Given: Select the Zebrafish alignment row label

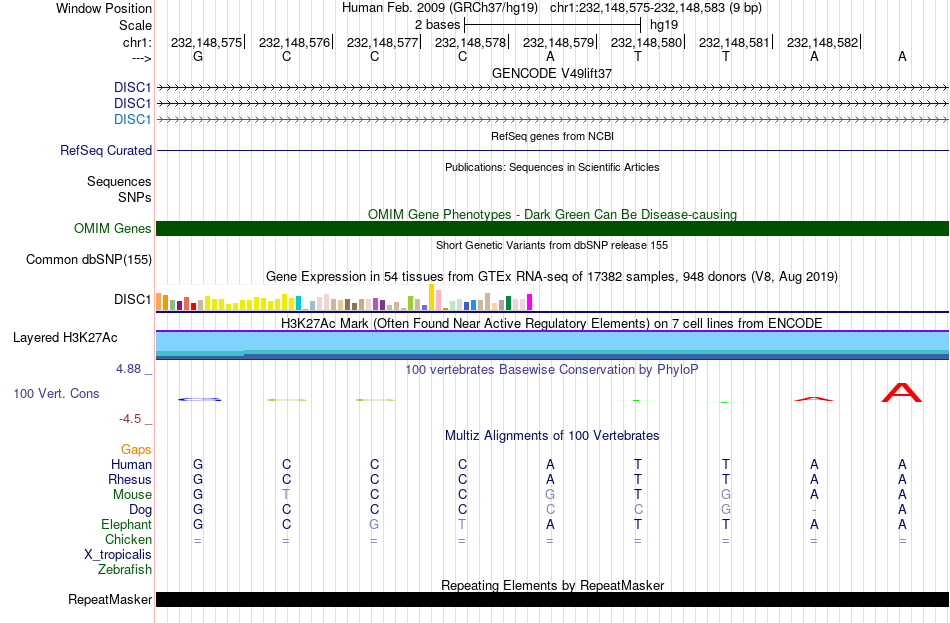Looking at the screenshot, I should coord(125,570).
